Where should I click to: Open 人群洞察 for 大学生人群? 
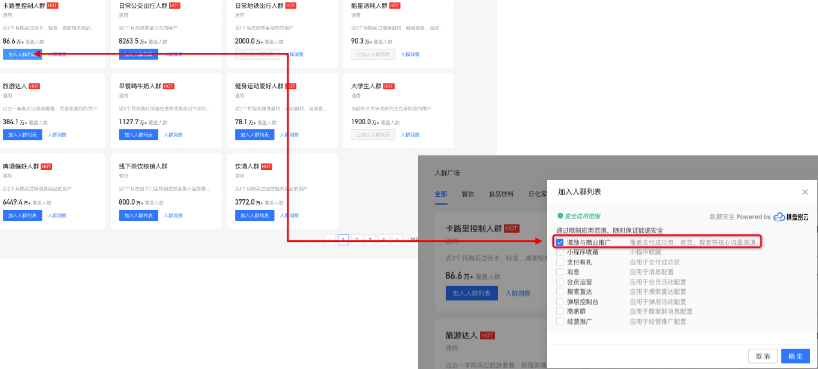pos(410,135)
